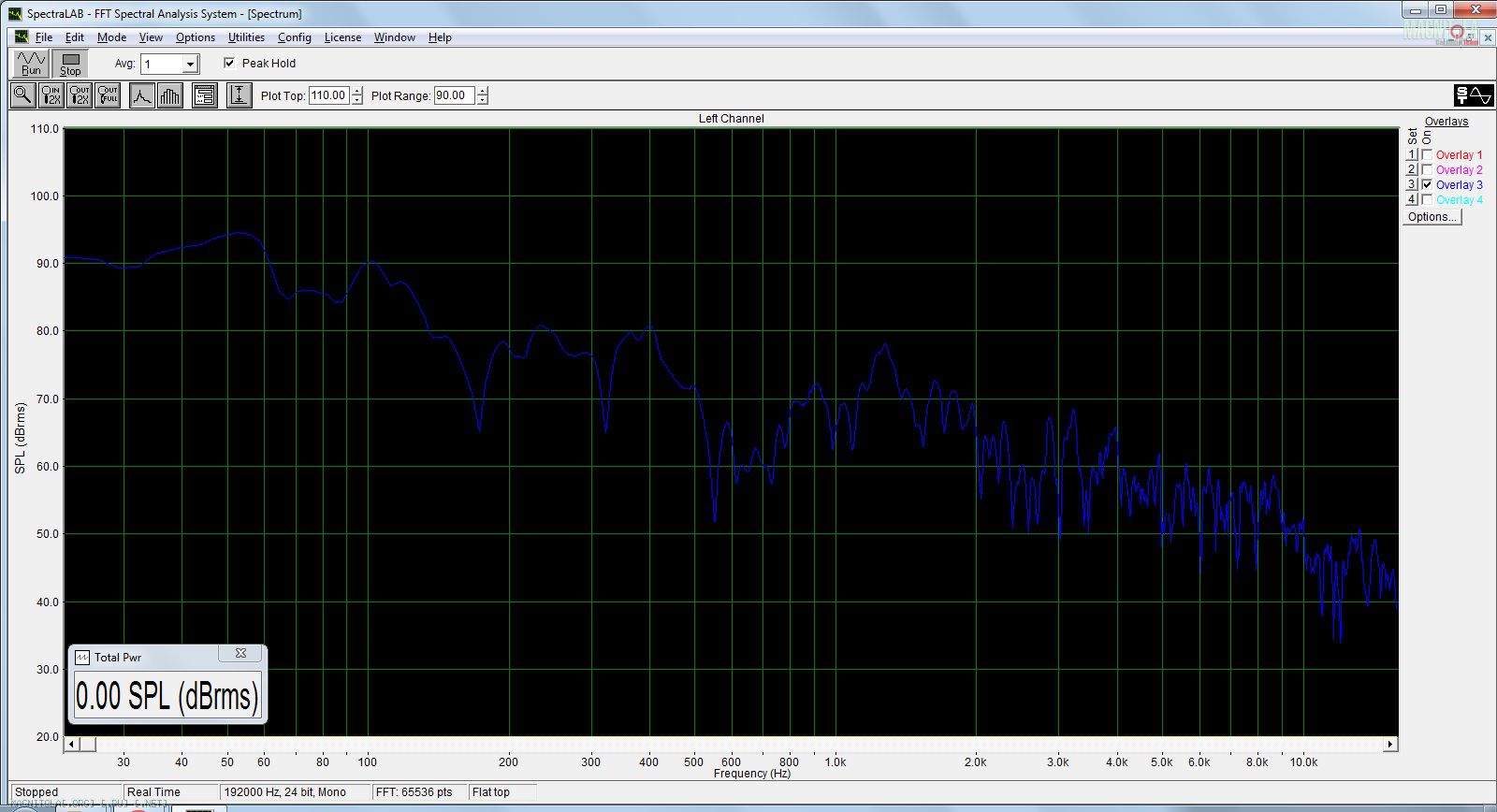Click the frequency scrollbar left arrow
This screenshot has width=1497, height=812.
coord(71,745)
